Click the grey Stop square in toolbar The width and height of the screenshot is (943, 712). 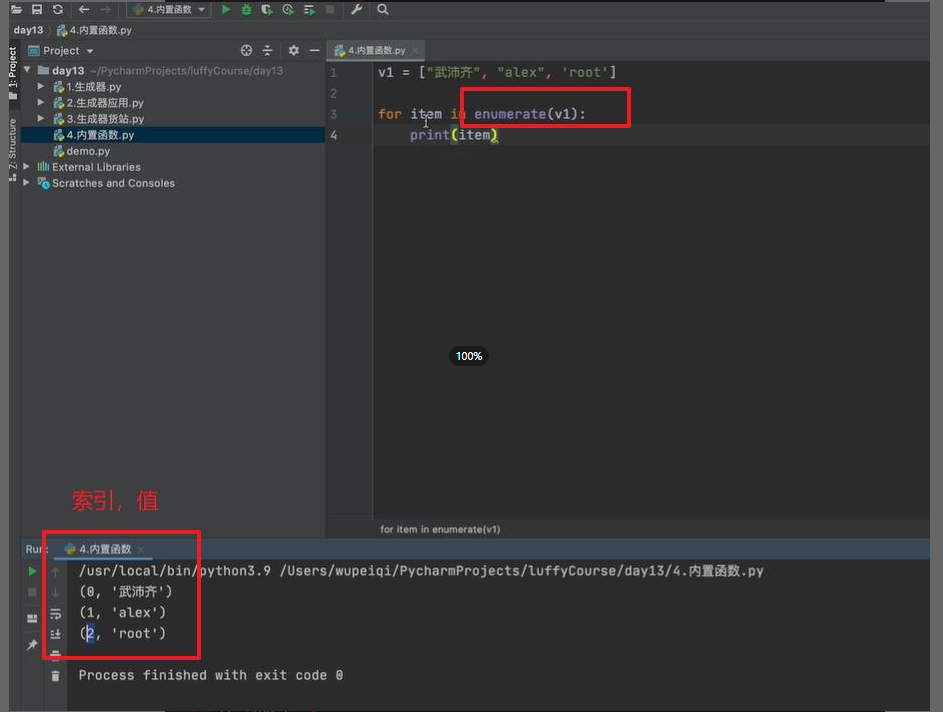(330, 10)
